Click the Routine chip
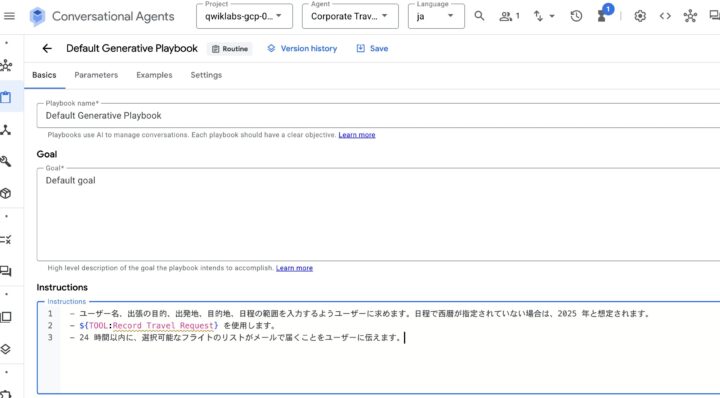Screen dimensions: 720x398 [x=230, y=49]
